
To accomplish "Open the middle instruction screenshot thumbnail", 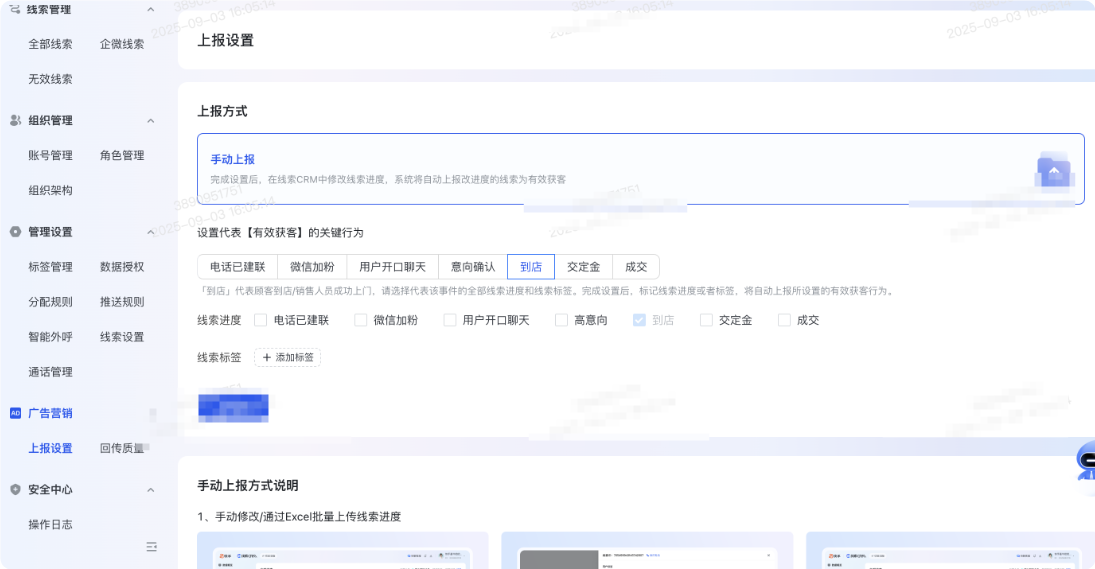I will pos(647,550).
